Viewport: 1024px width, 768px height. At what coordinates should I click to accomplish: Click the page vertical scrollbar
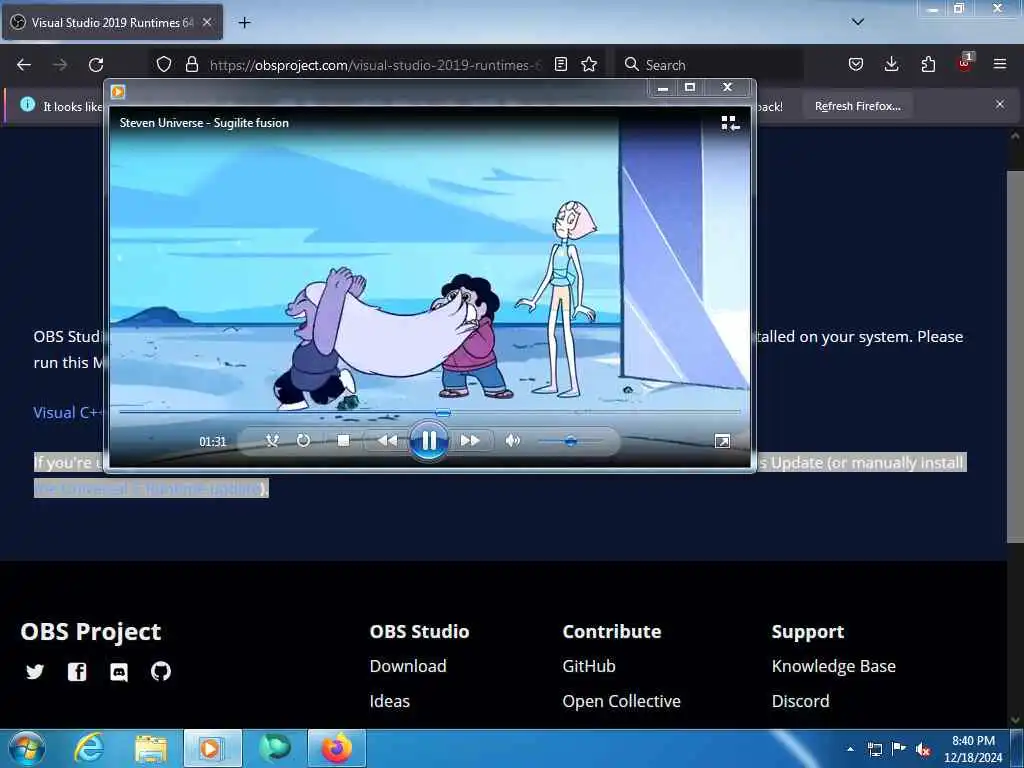[x=1015, y=357]
